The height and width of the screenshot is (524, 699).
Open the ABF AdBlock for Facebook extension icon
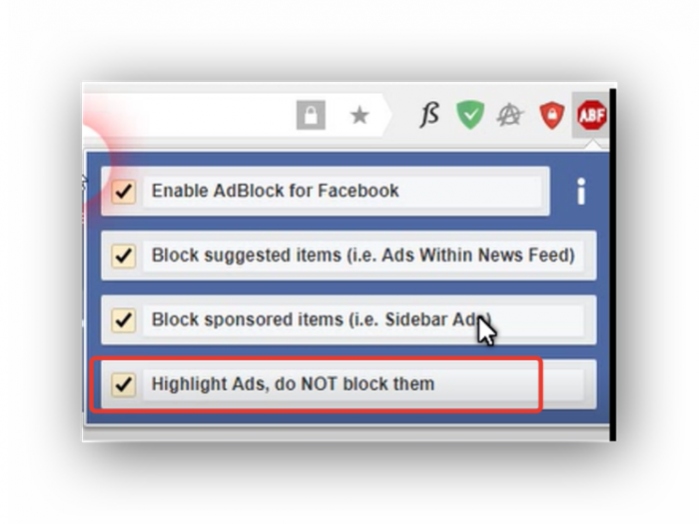[592, 115]
